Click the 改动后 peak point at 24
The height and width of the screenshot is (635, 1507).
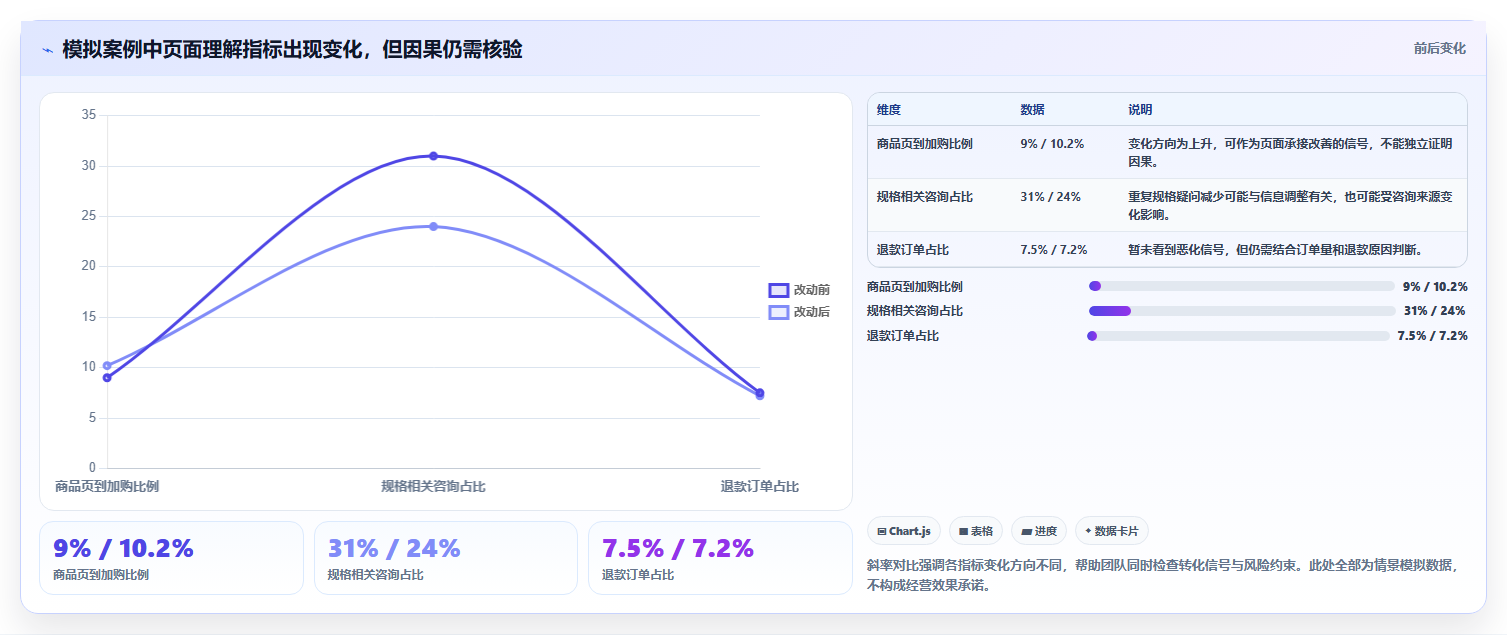click(x=433, y=226)
